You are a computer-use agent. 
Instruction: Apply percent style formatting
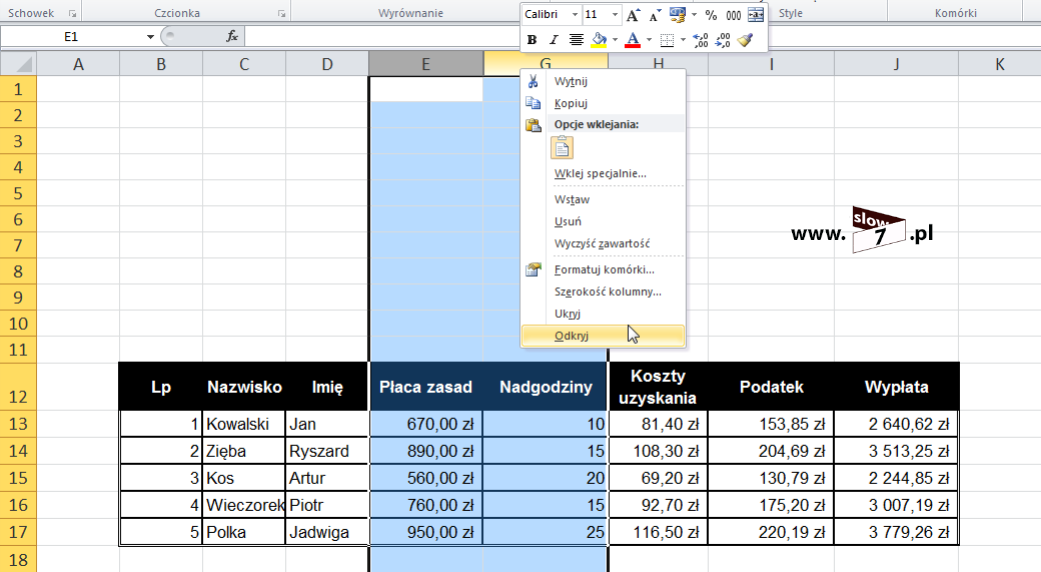click(x=711, y=15)
